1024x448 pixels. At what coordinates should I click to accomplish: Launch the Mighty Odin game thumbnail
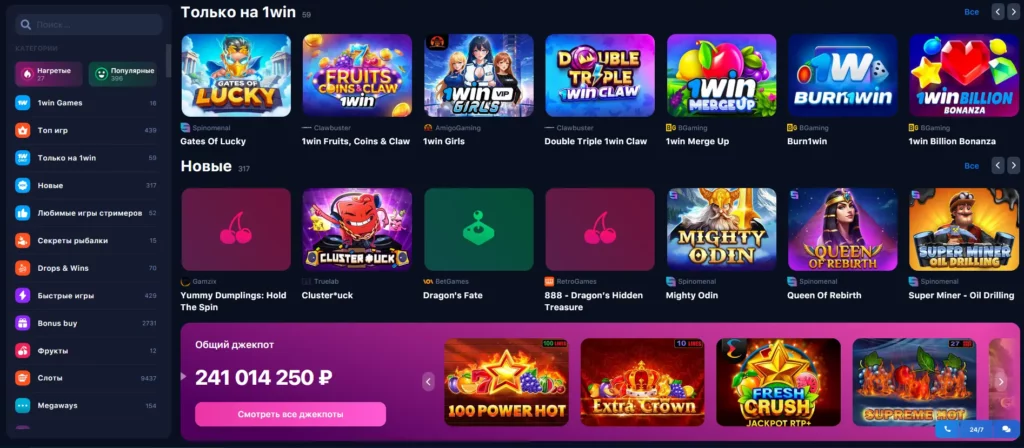[722, 229]
